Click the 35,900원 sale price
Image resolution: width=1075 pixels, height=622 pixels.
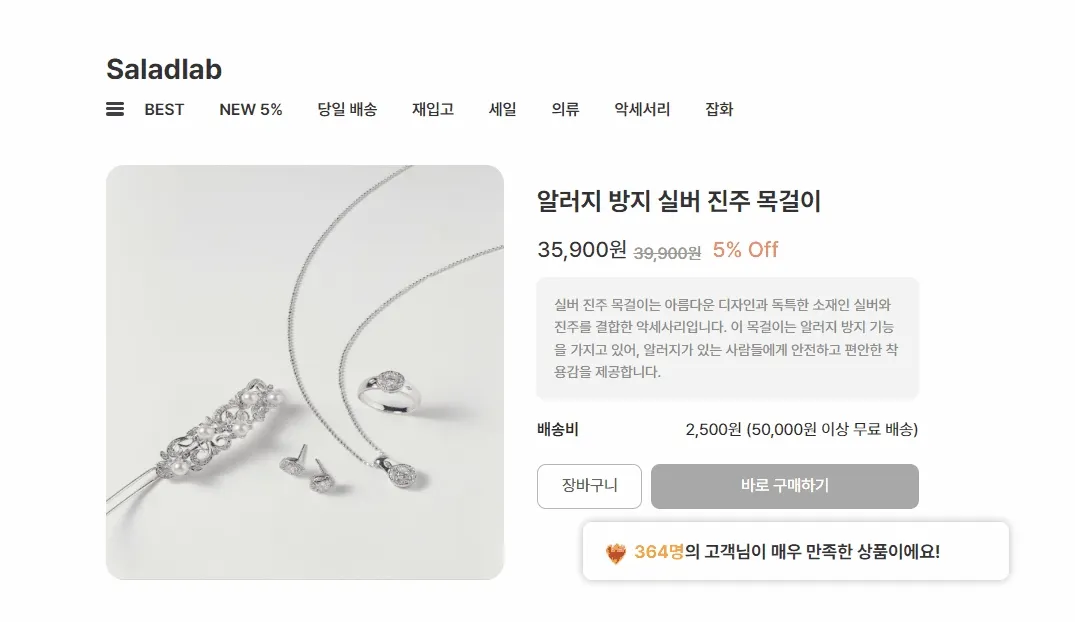(581, 249)
